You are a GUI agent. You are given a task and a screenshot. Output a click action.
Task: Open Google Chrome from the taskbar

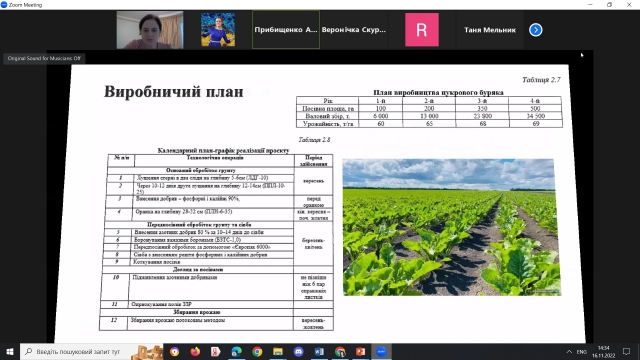tap(257, 352)
